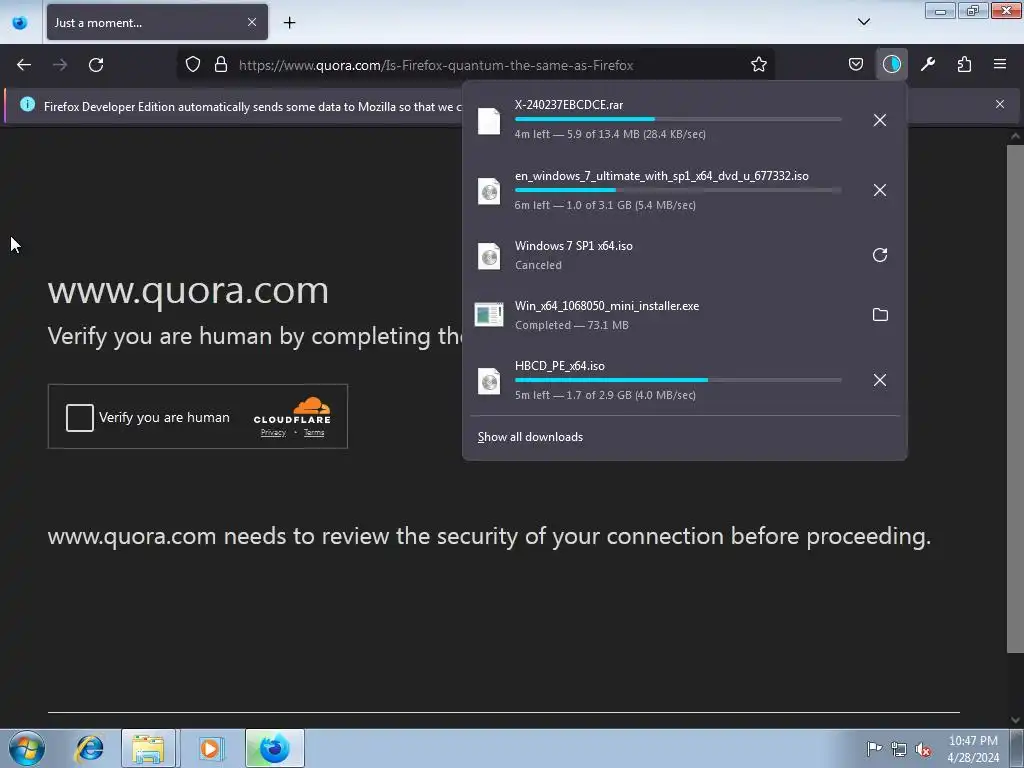The height and width of the screenshot is (768, 1024).
Task: Cancel the en_windows_7_ultimate ISO download
Action: pyautogui.click(x=880, y=190)
